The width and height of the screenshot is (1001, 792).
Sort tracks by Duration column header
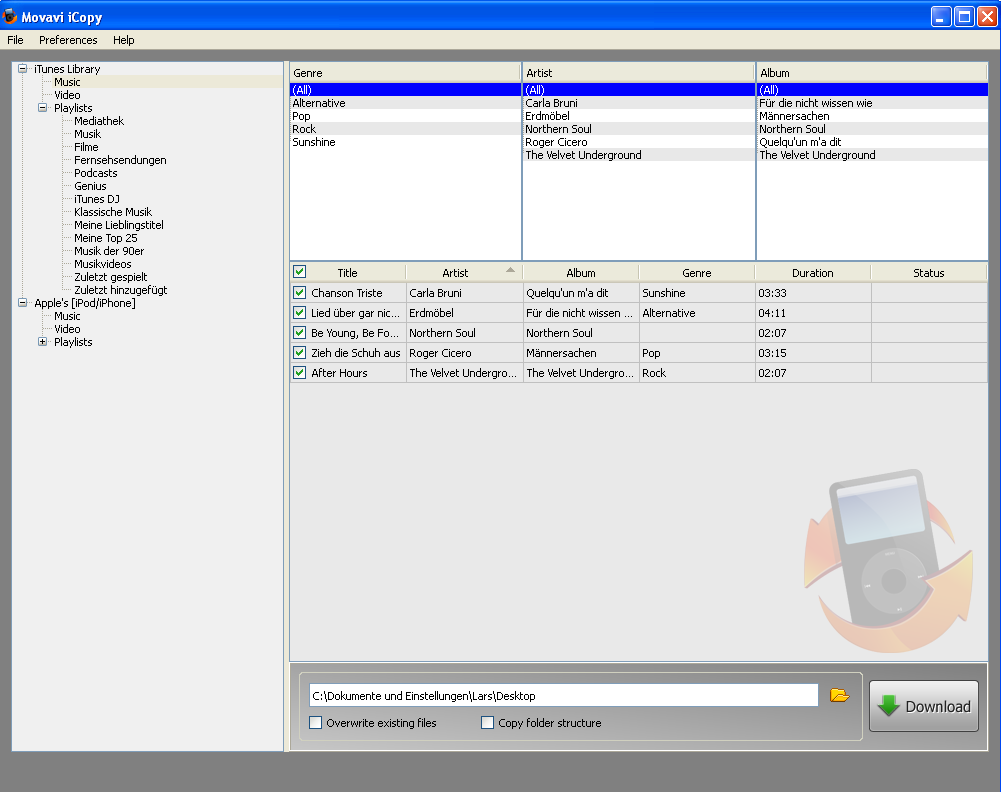(812, 273)
